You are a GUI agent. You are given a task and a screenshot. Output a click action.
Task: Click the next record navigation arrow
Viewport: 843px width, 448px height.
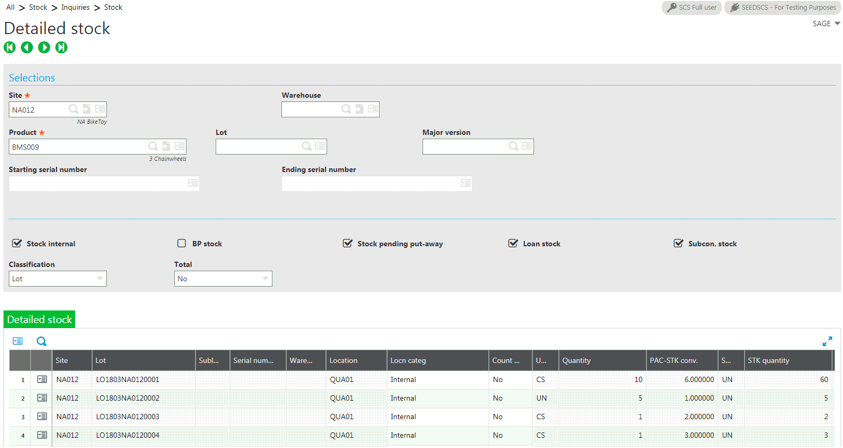44,47
